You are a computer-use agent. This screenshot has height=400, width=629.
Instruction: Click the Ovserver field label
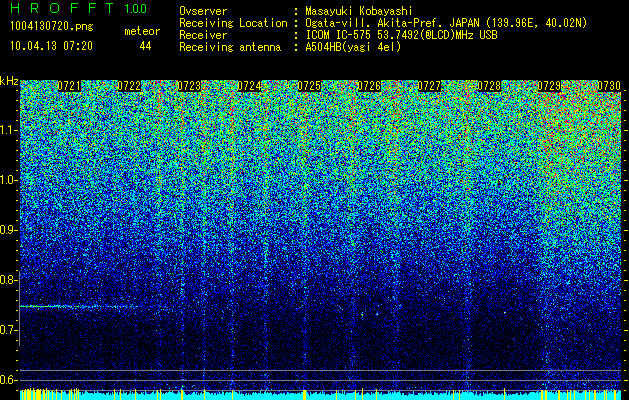click(x=203, y=11)
